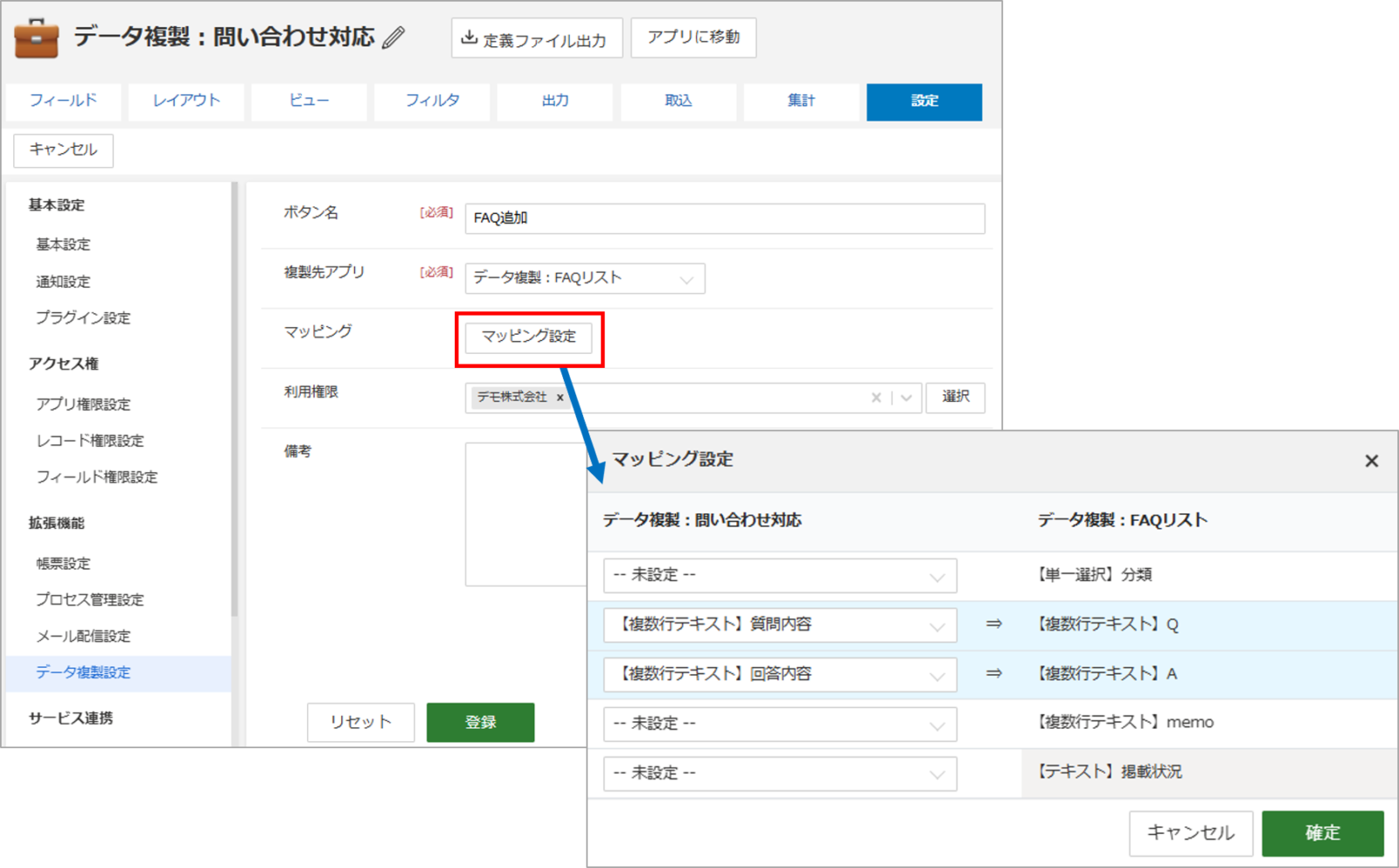
Task: Click the 【複数行テキスト】A destination label
Action: coord(1106,674)
